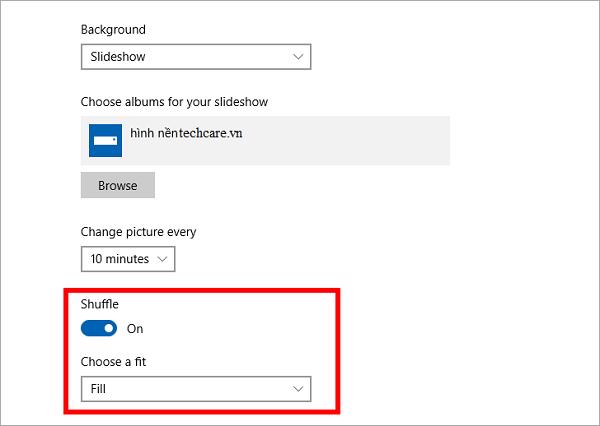Click the chevron arrow beside 10 minutes
The image size is (600, 426).
pos(163,259)
